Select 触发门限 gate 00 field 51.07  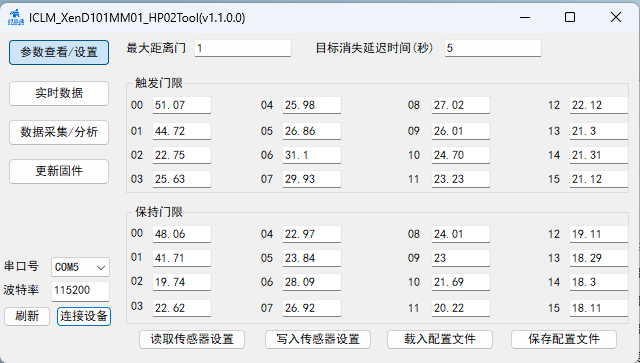[x=182, y=105]
